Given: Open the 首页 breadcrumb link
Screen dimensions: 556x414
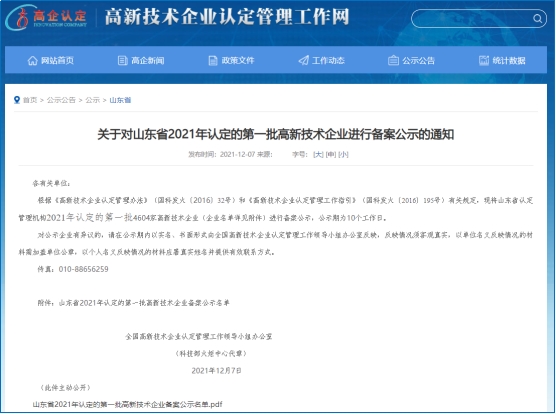Looking at the screenshot, I should pos(30,100).
